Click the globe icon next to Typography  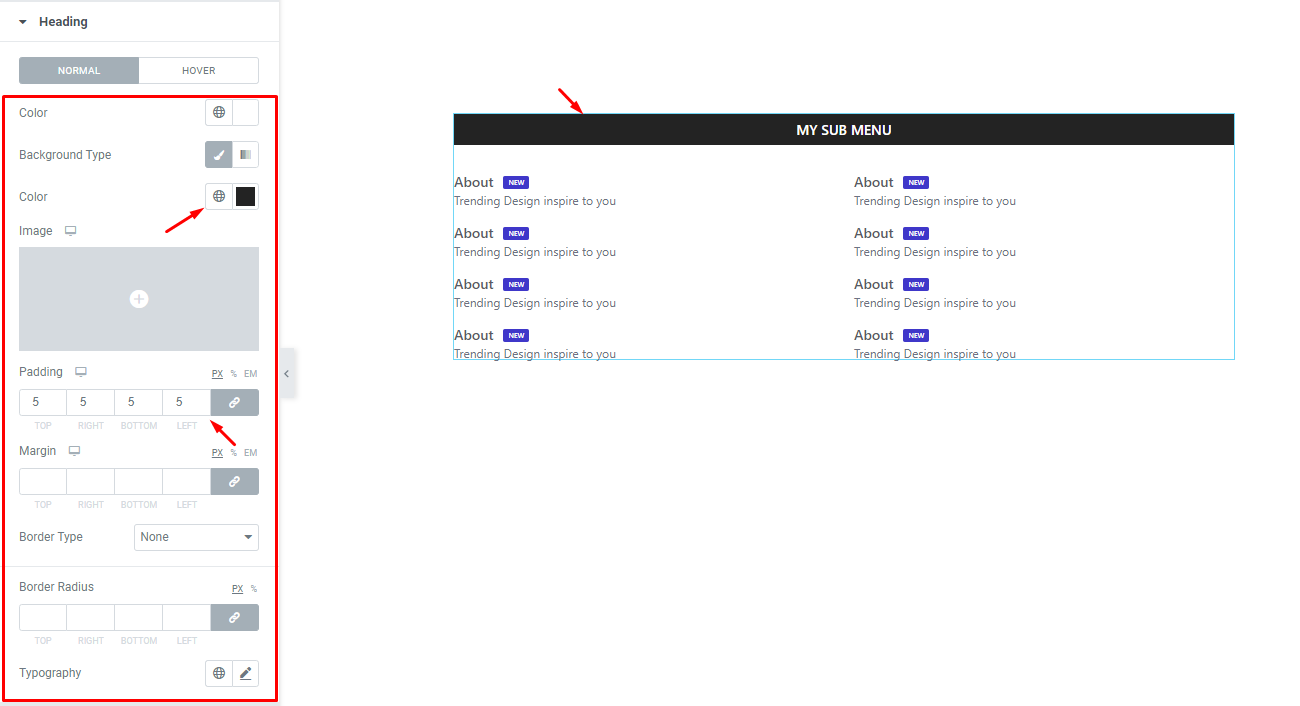click(x=218, y=672)
